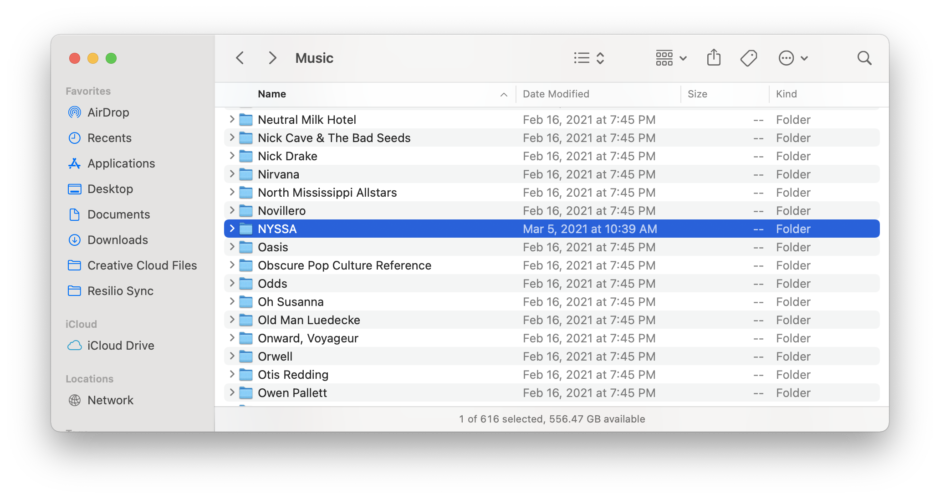Expand the Neutral Milk Hotel folder
The image size is (940, 499).
(x=231, y=119)
